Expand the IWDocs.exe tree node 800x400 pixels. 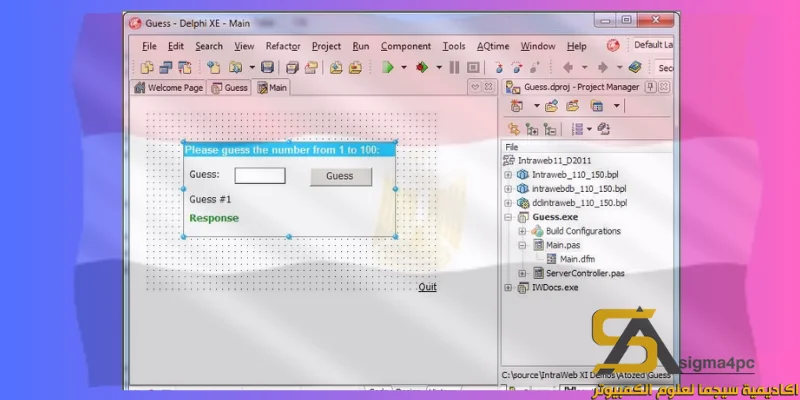(508, 288)
